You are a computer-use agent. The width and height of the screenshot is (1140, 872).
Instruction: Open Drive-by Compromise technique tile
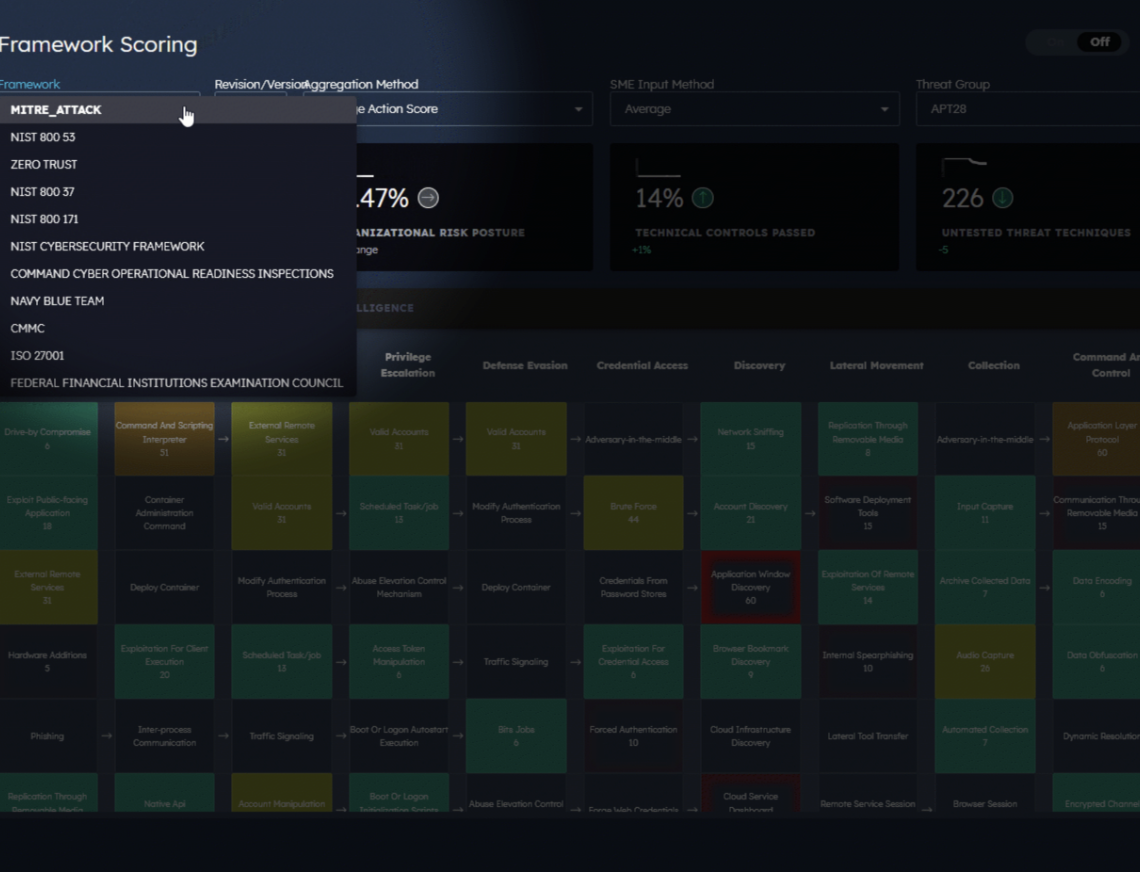(x=48, y=439)
